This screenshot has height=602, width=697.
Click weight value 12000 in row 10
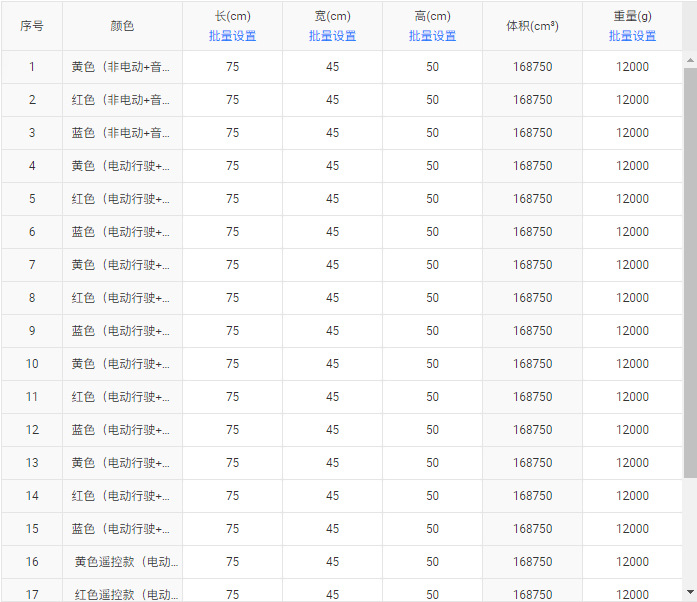tap(632, 364)
